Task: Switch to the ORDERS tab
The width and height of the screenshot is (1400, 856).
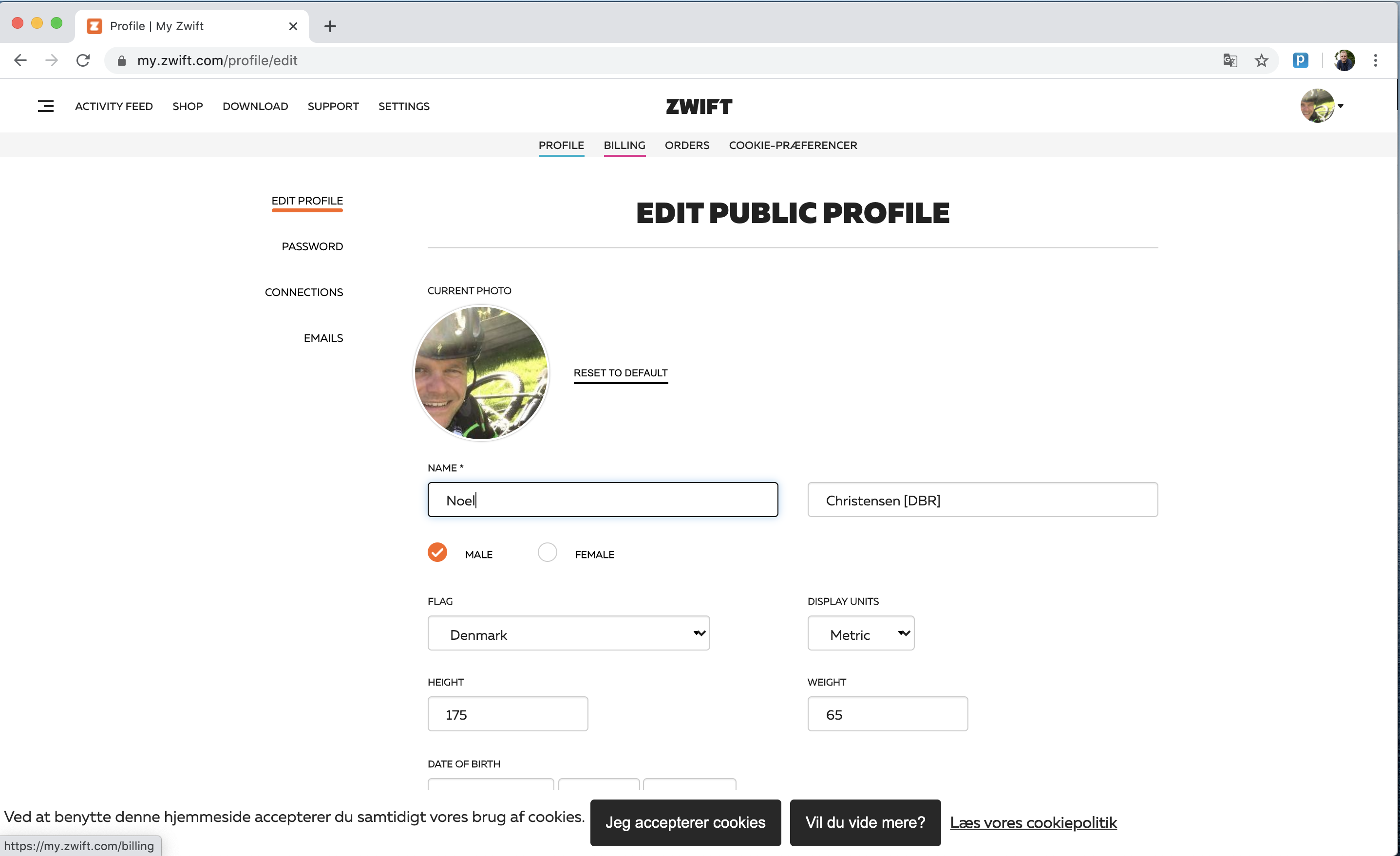Action: coord(687,146)
